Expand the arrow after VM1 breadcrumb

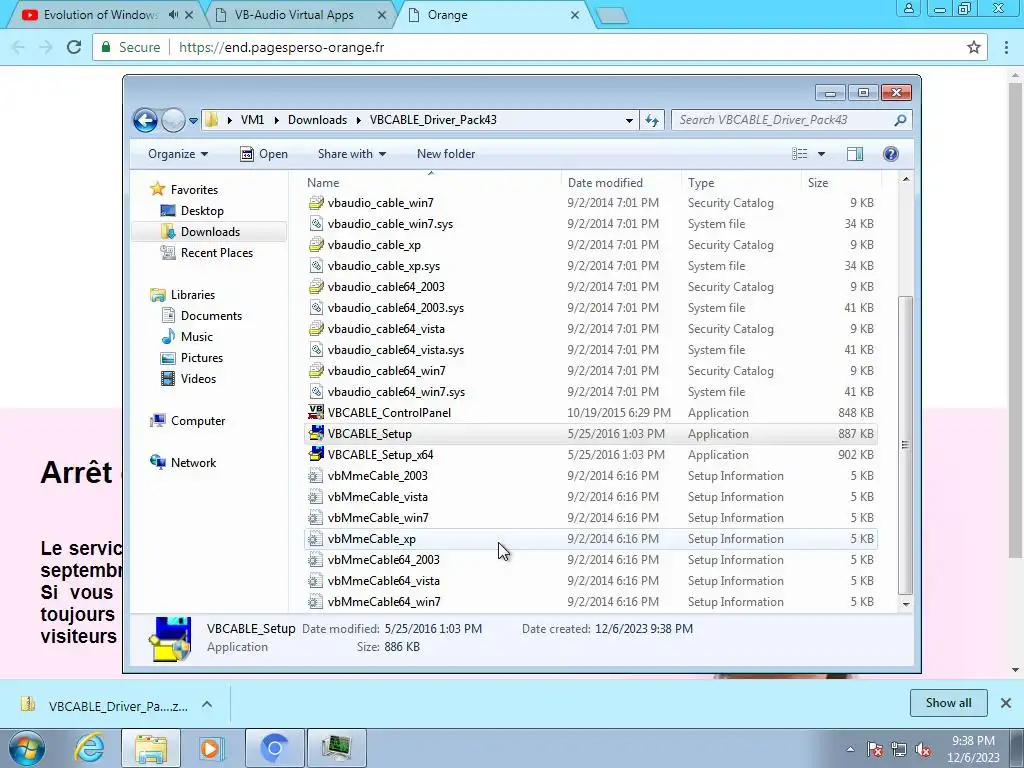coord(276,120)
